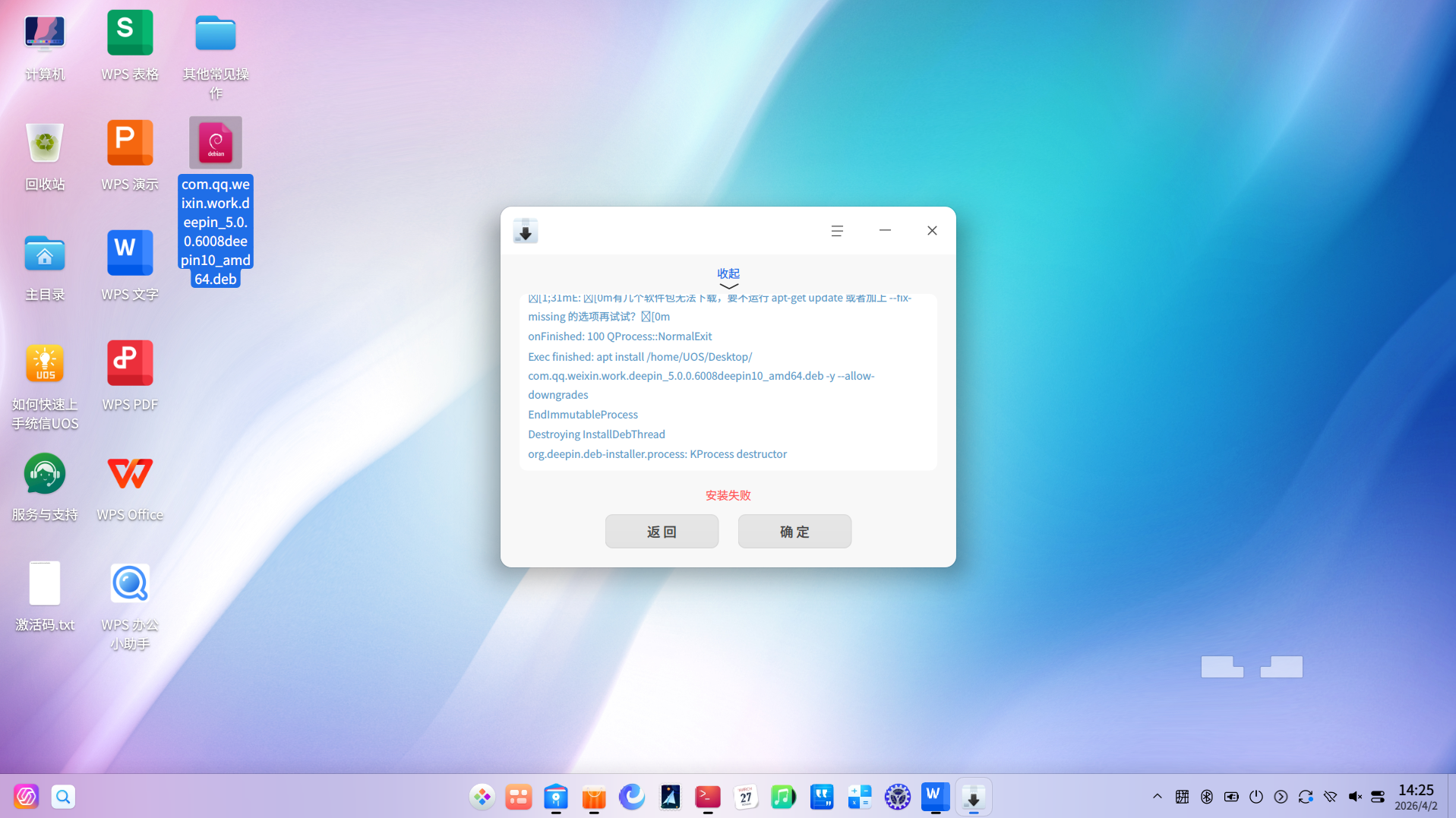Close the installer window
This screenshot has height=818, width=1456.
click(932, 230)
